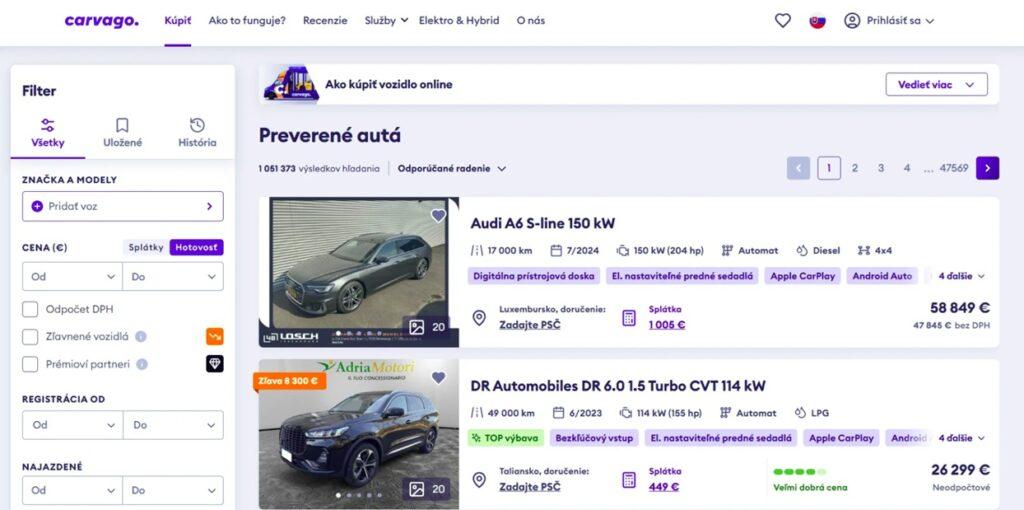Show info for Zľavnené vozidlá

click(140, 337)
